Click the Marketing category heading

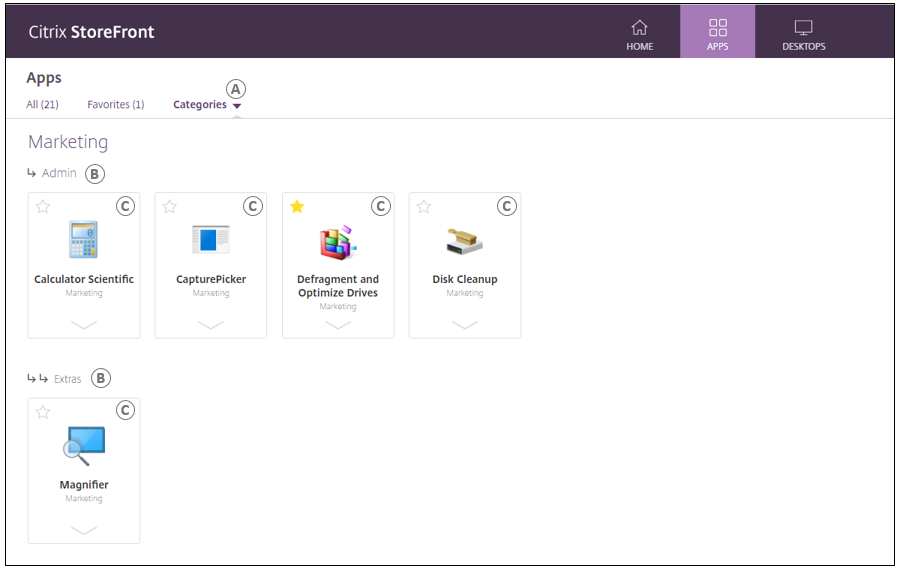click(x=68, y=142)
